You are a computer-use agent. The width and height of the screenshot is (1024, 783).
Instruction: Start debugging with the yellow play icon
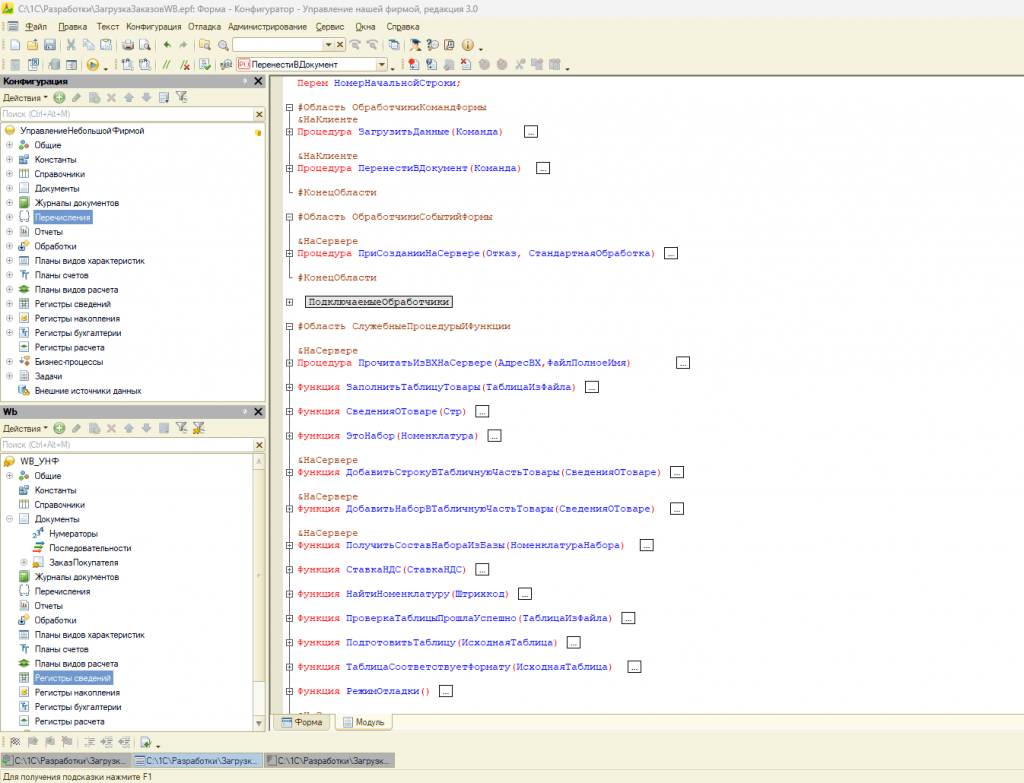click(93, 65)
